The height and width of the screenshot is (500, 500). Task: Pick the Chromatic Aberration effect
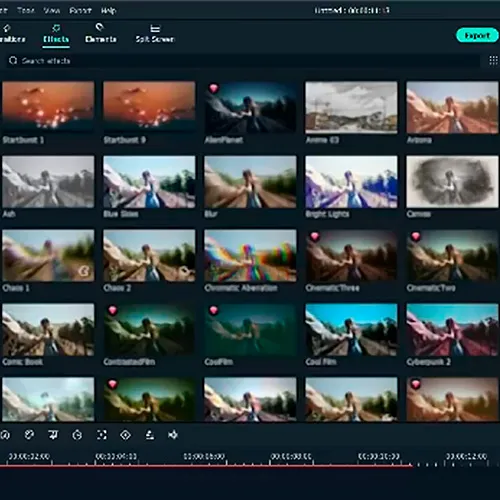point(250,255)
